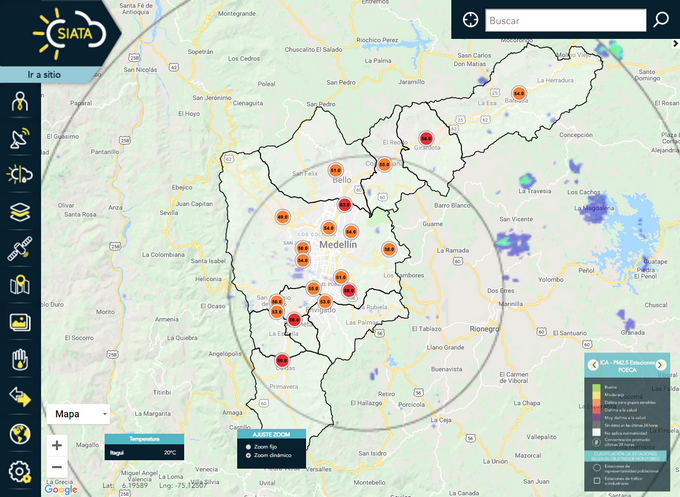Click the map zoom in plus button
The image size is (680, 497).
[57, 445]
